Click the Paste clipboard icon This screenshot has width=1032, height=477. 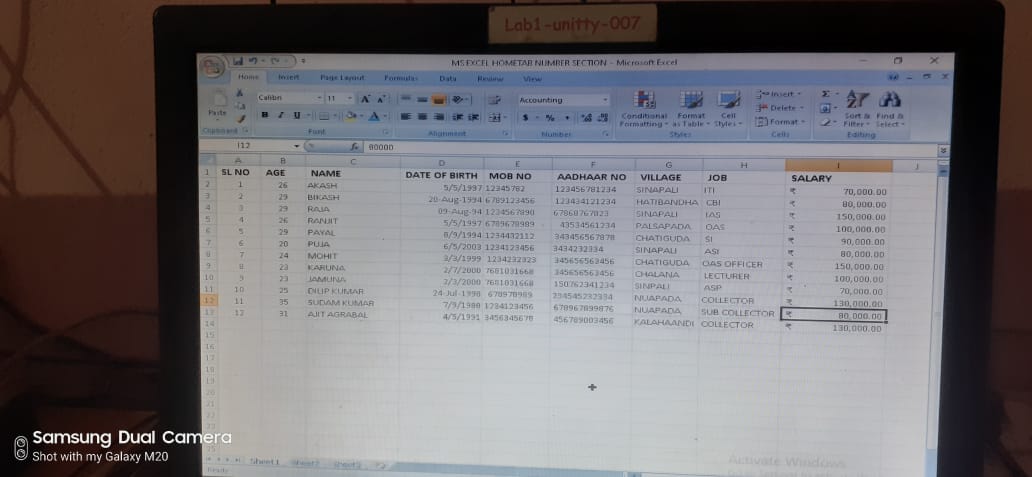point(217,103)
